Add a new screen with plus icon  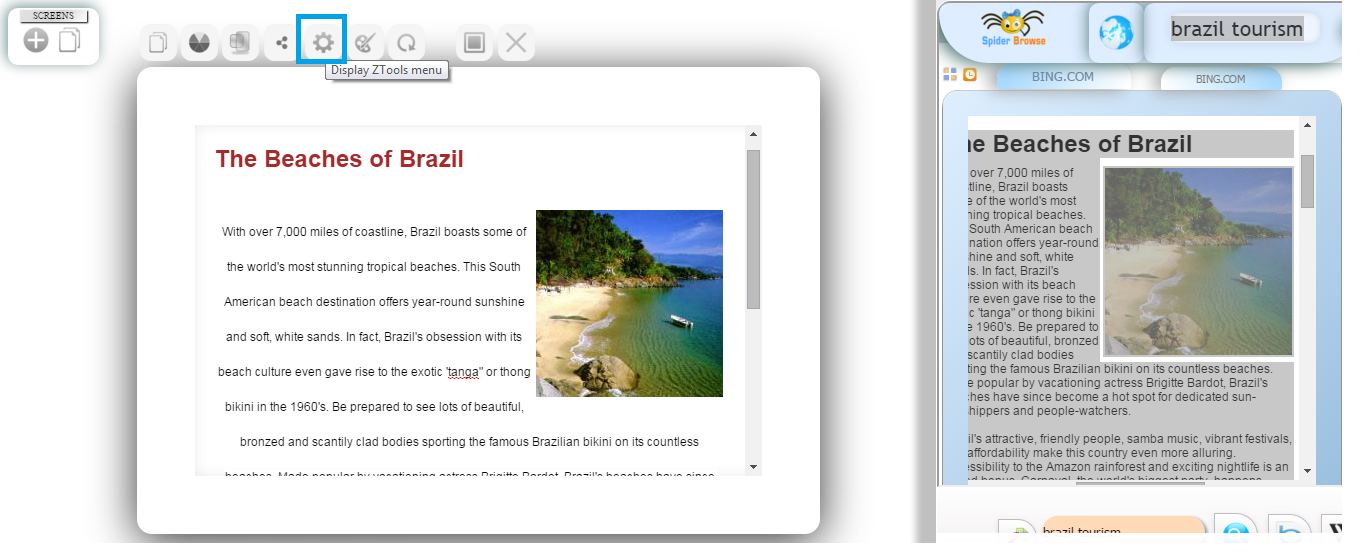pos(36,41)
